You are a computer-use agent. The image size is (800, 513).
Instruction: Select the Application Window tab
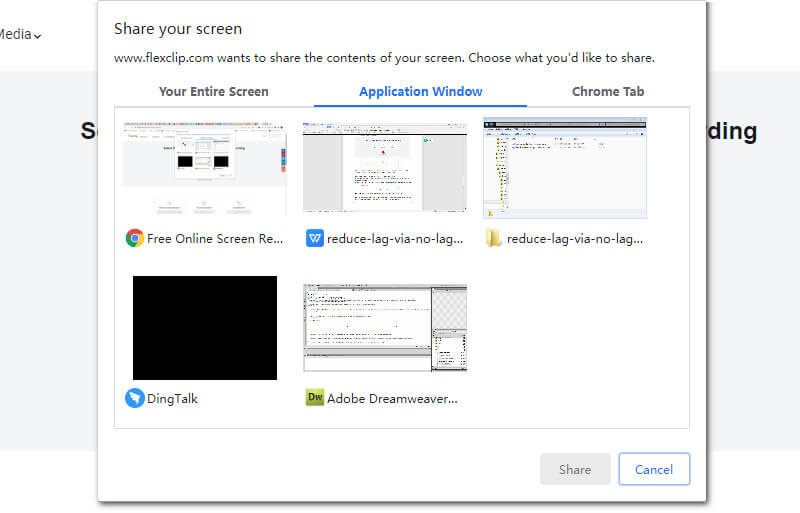(x=420, y=92)
